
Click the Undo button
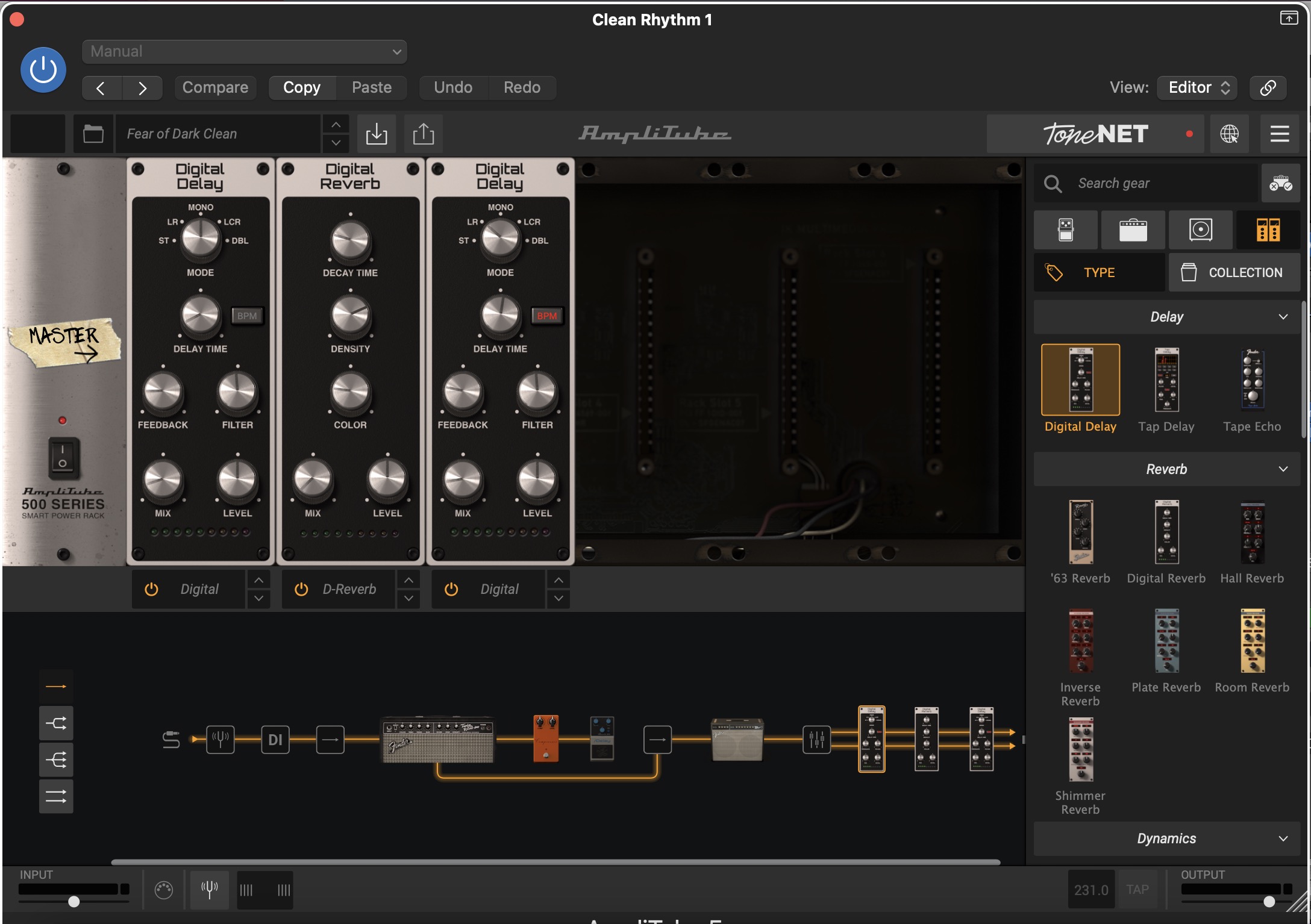pos(453,88)
